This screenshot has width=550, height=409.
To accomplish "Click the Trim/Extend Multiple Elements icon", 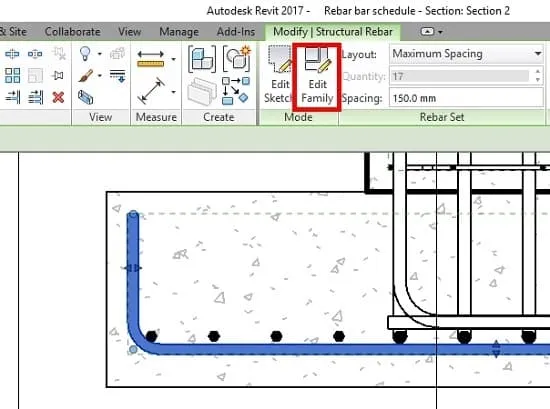I will click(35, 97).
